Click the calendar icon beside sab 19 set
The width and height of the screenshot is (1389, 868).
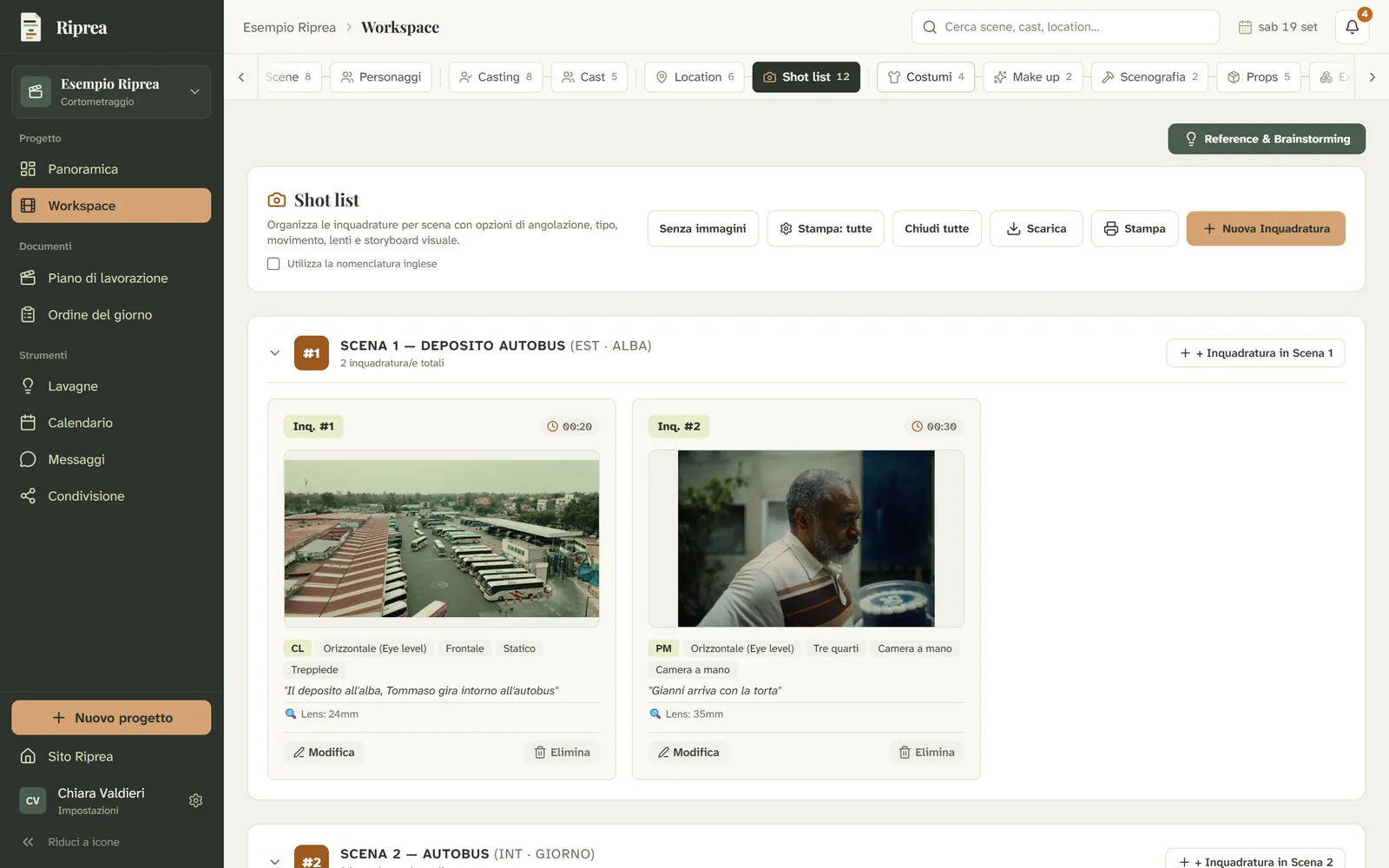pos(1245,27)
